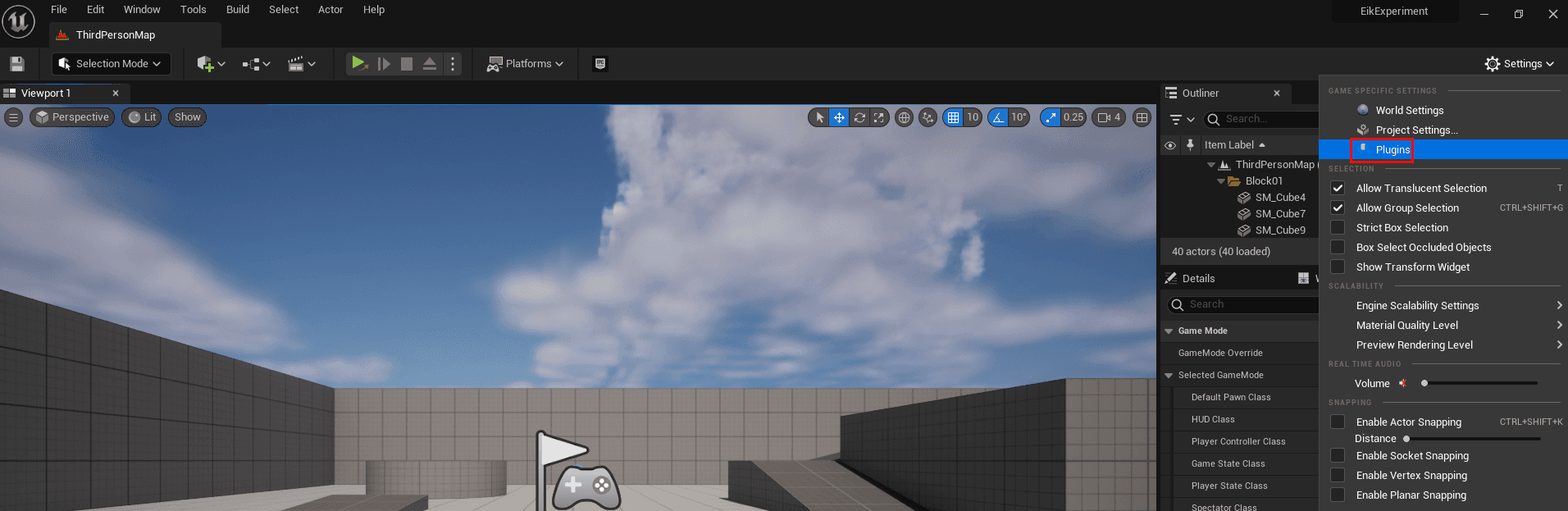The width and height of the screenshot is (1568, 511).
Task: Expand Material Quality Level submenu
Action: 1443,325
